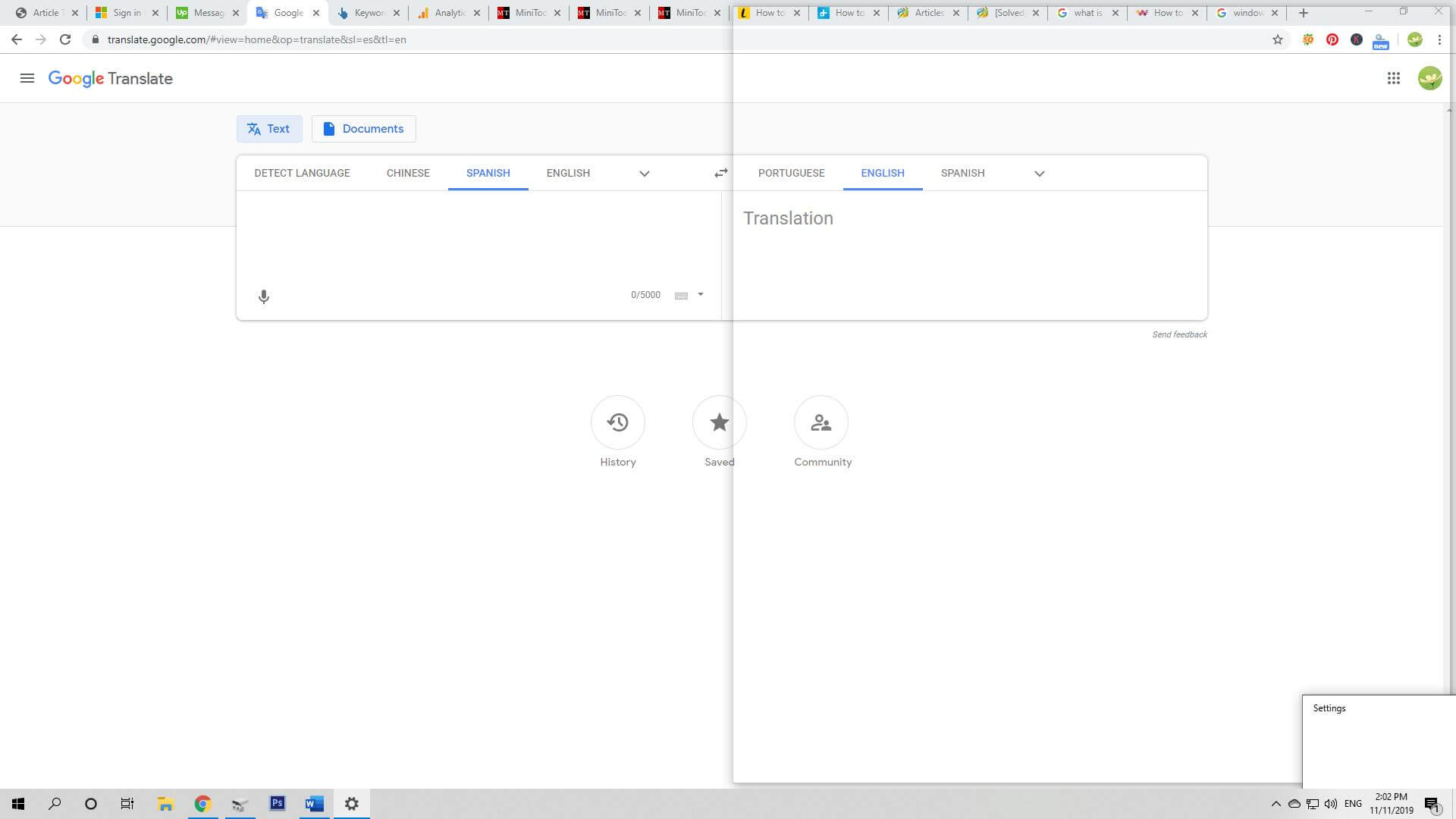Open Settings gear on the taskbar
Screen dimensions: 1456x819
pos(352,804)
